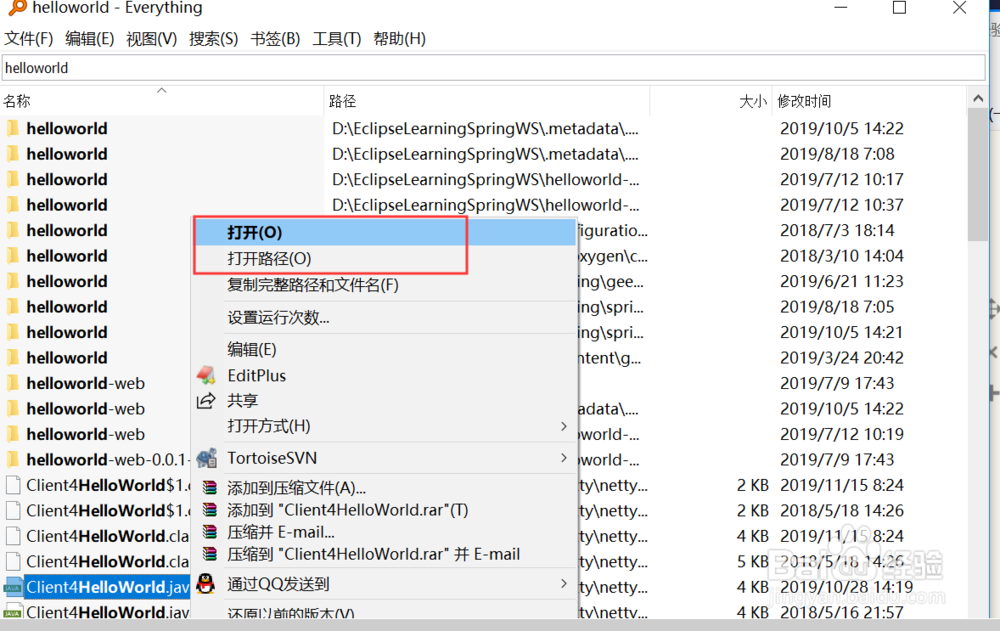Expand the TortoiseSVN submenu arrow
Image resolution: width=1000 pixels, height=631 pixels.
point(564,458)
